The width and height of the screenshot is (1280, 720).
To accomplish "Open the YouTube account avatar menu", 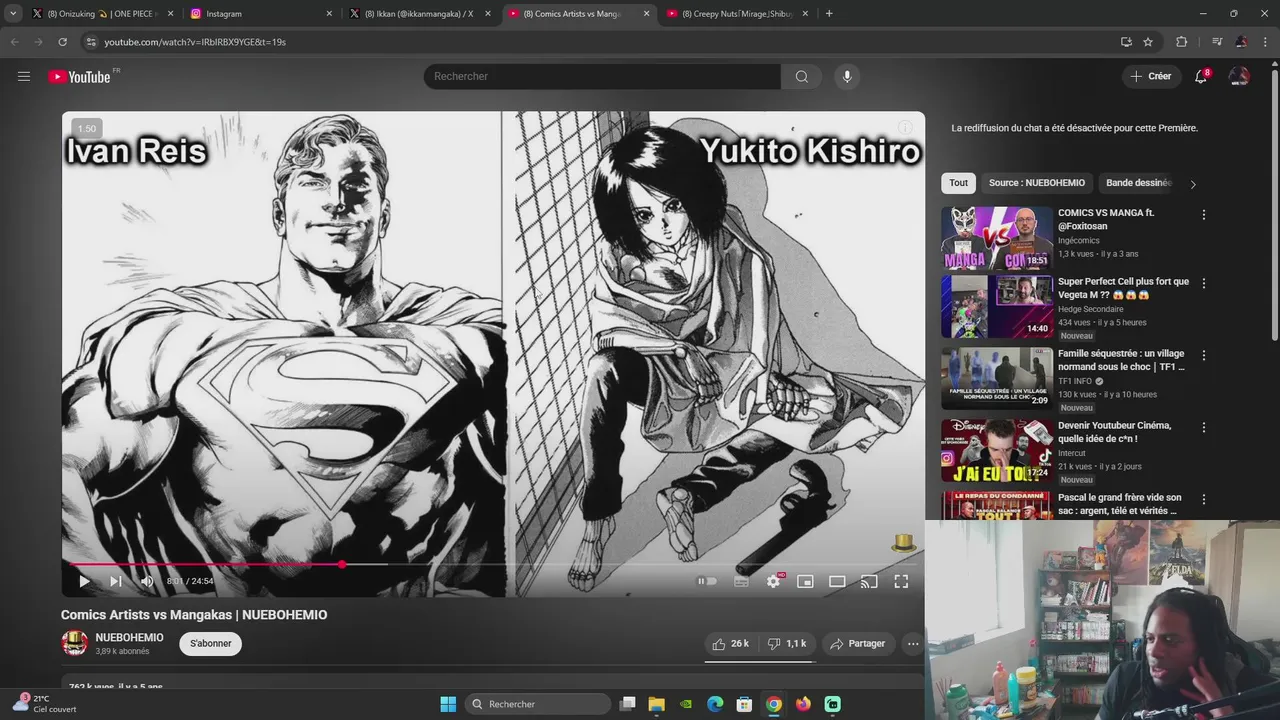I will (1239, 77).
